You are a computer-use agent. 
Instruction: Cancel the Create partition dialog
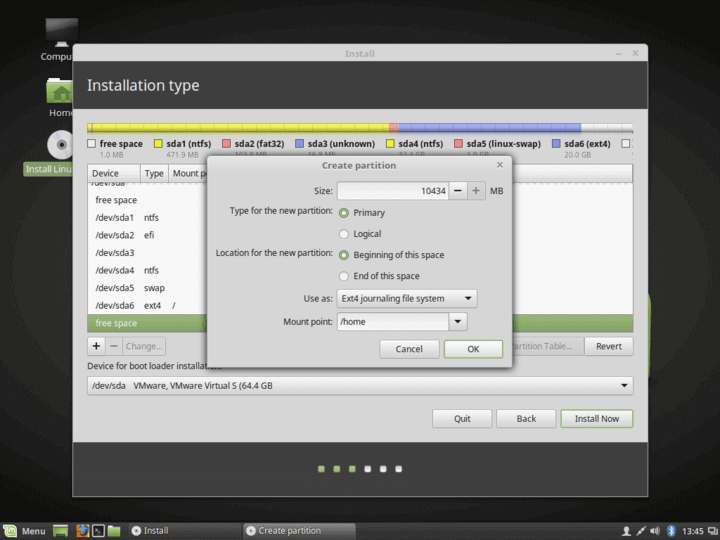(409, 349)
